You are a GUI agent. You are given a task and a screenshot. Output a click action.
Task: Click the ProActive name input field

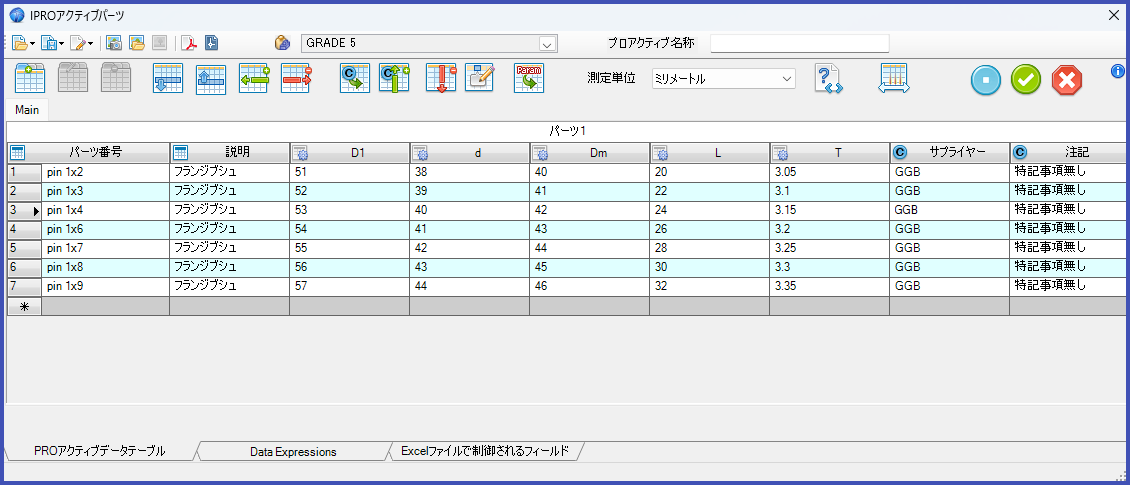799,44
